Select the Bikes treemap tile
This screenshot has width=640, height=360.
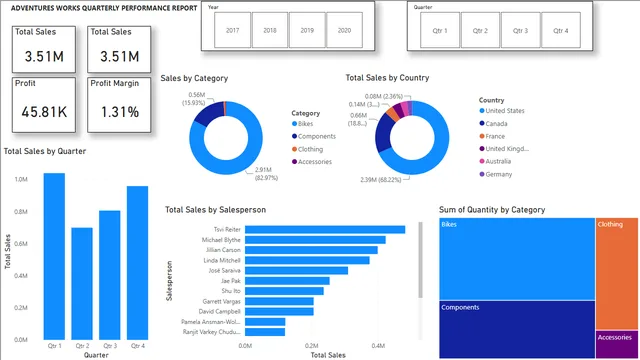pos(517,259)
